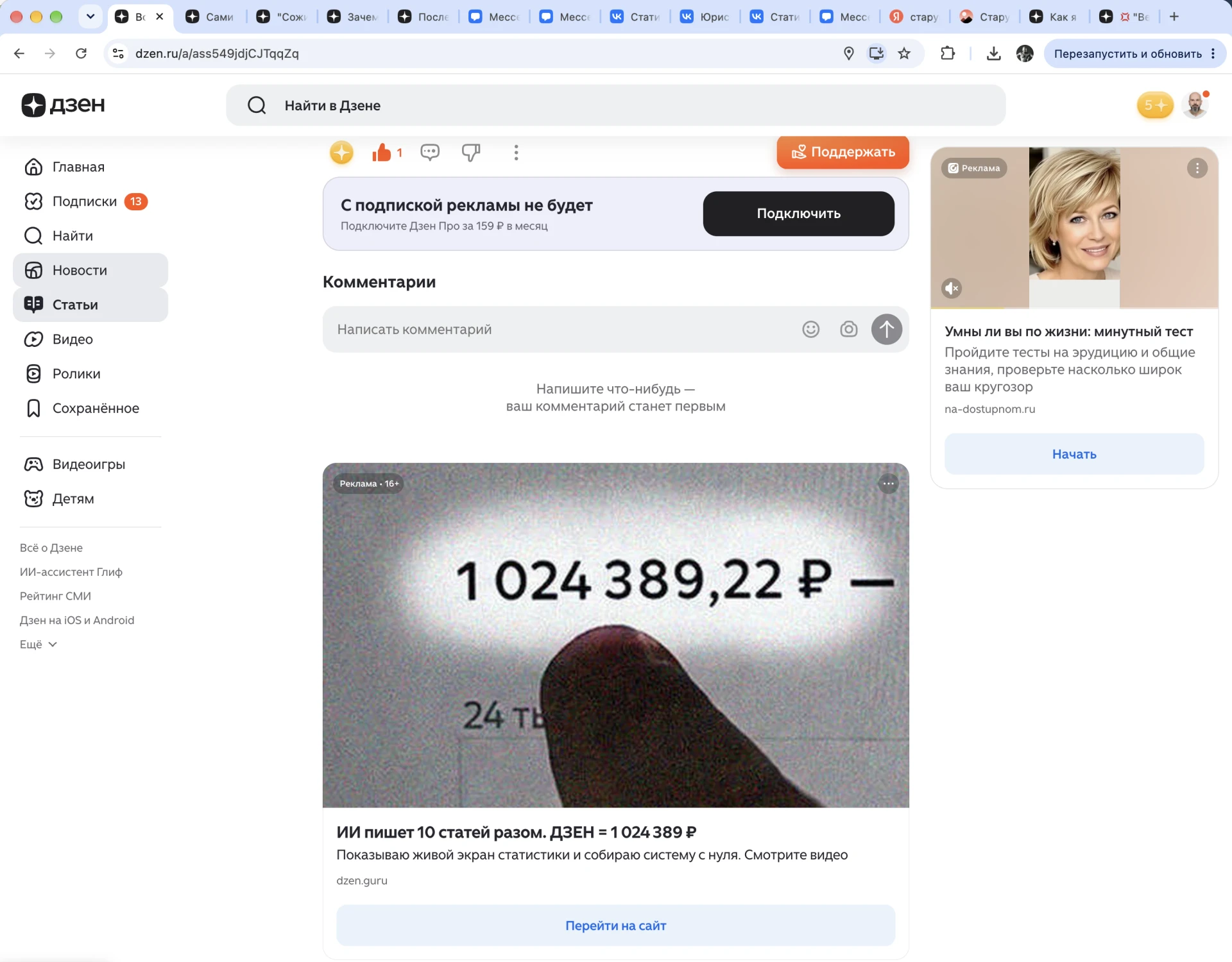Open options on the dzen.guru ad image
1232x962 pixels.
pyautogui.click(x=888, y=484)
